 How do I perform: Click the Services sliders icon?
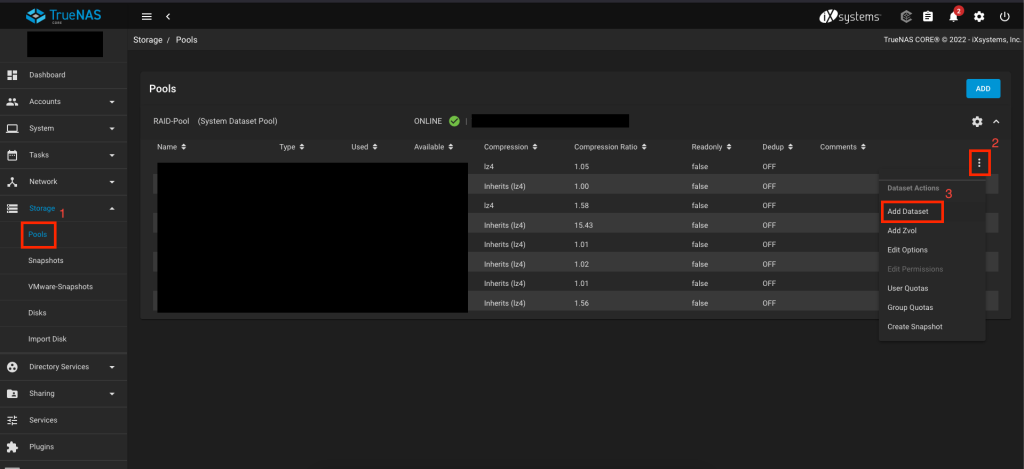click(x=12, y=420)
